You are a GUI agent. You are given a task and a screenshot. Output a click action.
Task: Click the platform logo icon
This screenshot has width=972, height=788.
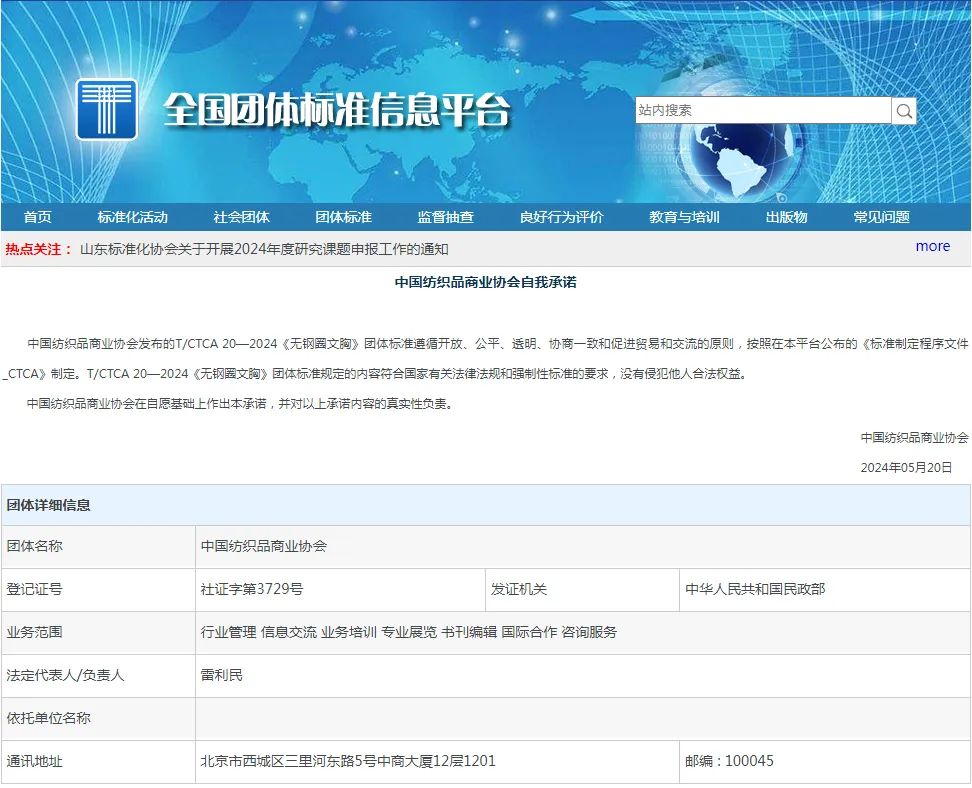pyautogui.click(x=107, y=109)
